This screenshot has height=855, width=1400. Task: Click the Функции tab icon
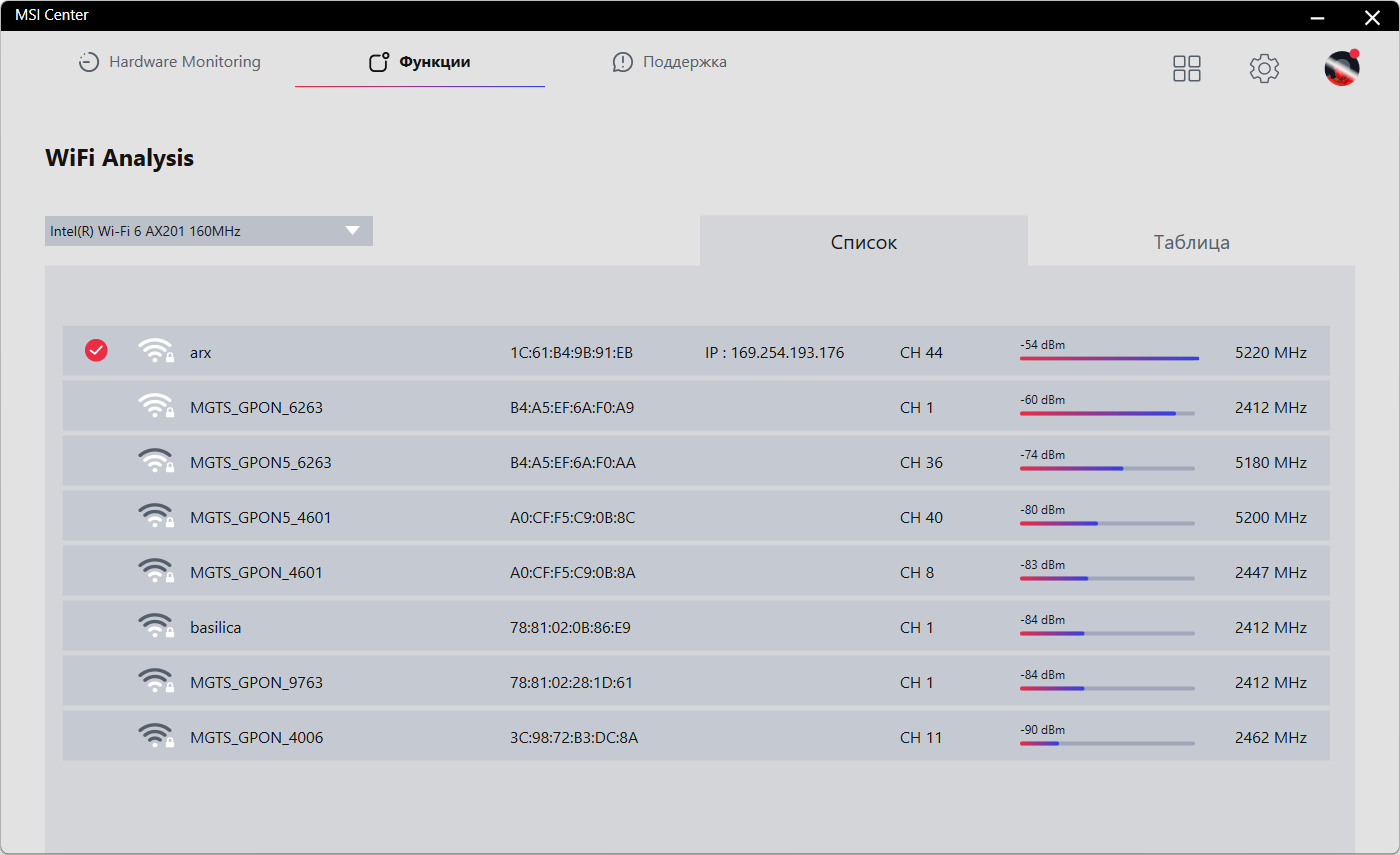tap(379, 62)
